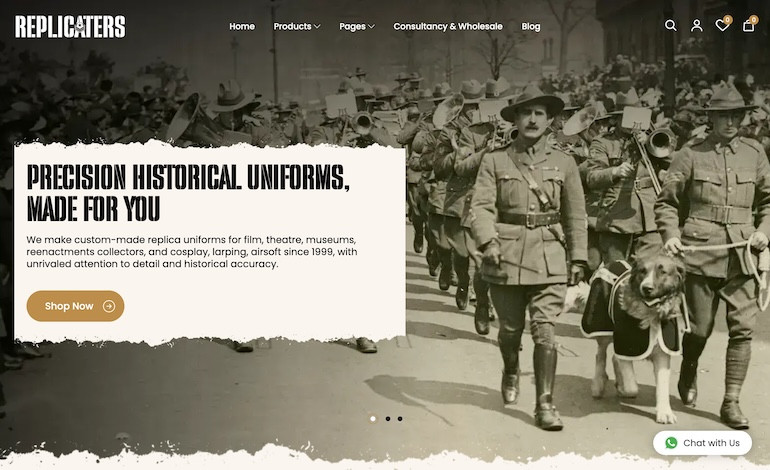Viewport: 770px width, 470px height.
Task: Go to the Home menu item
Action: (242, 27)
